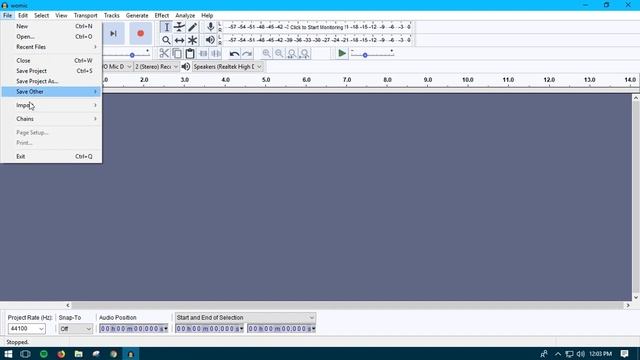Click the Audio Position time field
640x360 pixels.
tap(133, 329)
